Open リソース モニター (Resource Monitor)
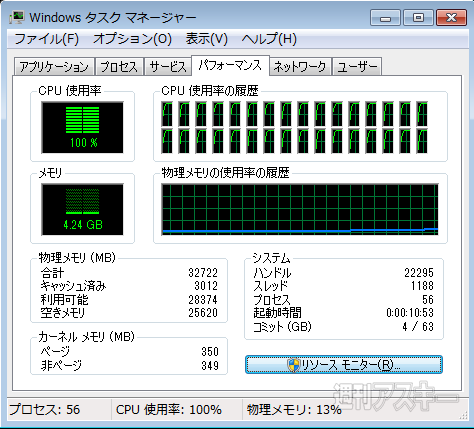 coord(344,365)
